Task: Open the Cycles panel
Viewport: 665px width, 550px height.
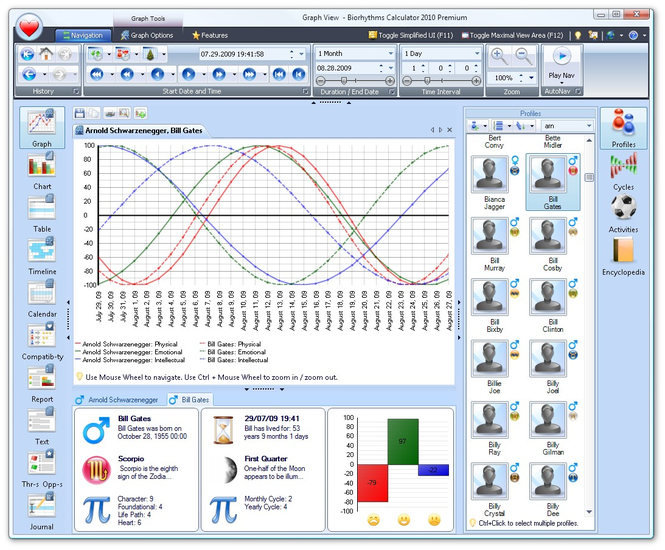Action: pyautogui.click(x=623, y=171)
